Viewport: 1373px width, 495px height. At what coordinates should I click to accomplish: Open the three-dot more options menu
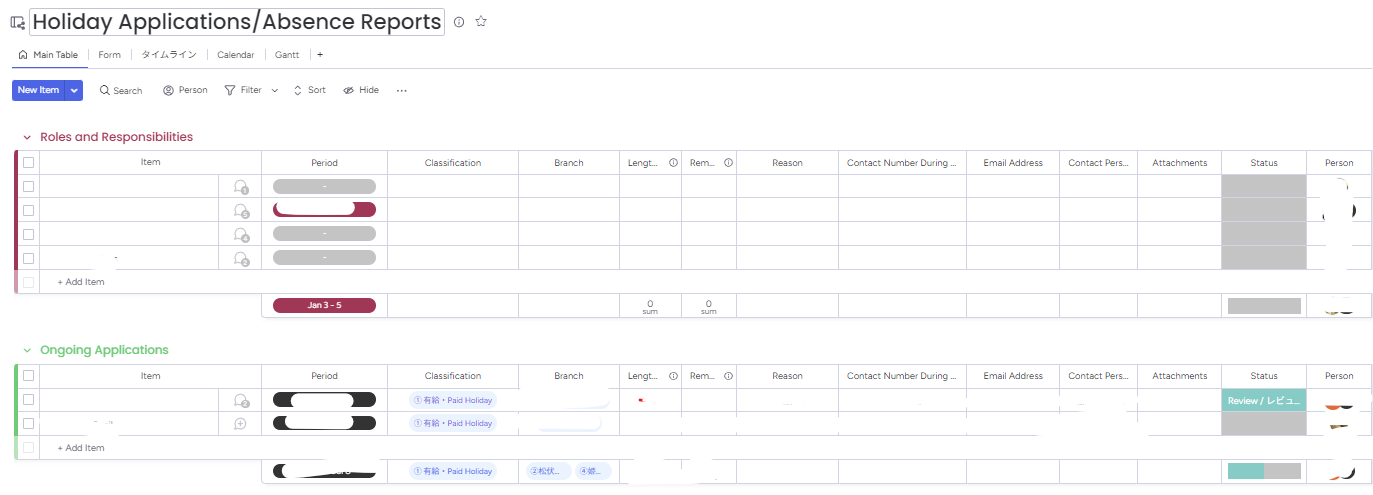tap(402, 90)
